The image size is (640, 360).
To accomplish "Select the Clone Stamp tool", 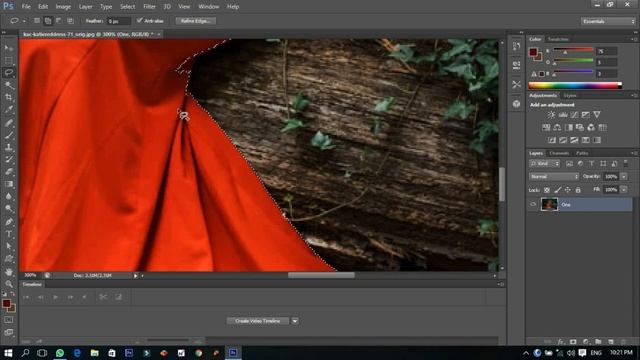I will click(x=9, y=147).
